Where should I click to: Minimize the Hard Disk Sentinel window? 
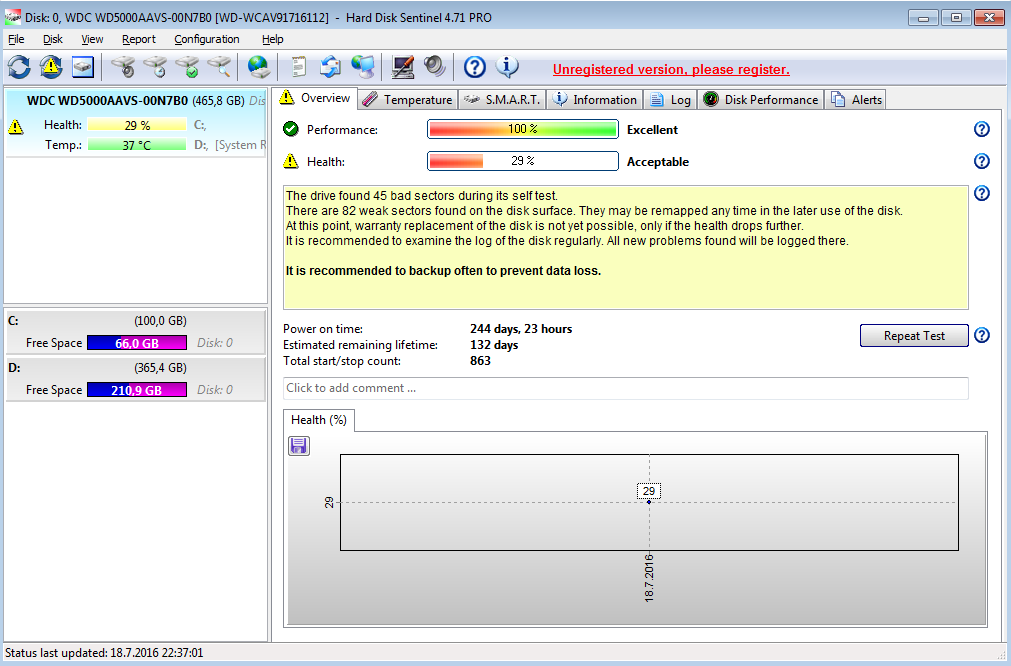coord(923,17)
